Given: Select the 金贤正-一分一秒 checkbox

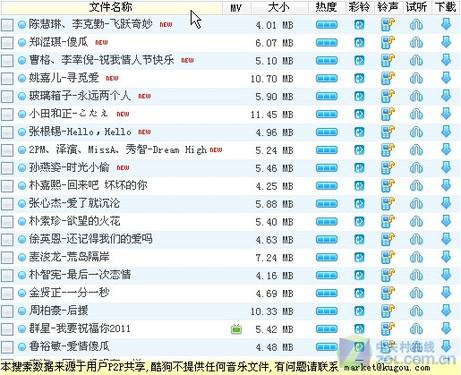Looking at the screenshot, I should [7, 293].
